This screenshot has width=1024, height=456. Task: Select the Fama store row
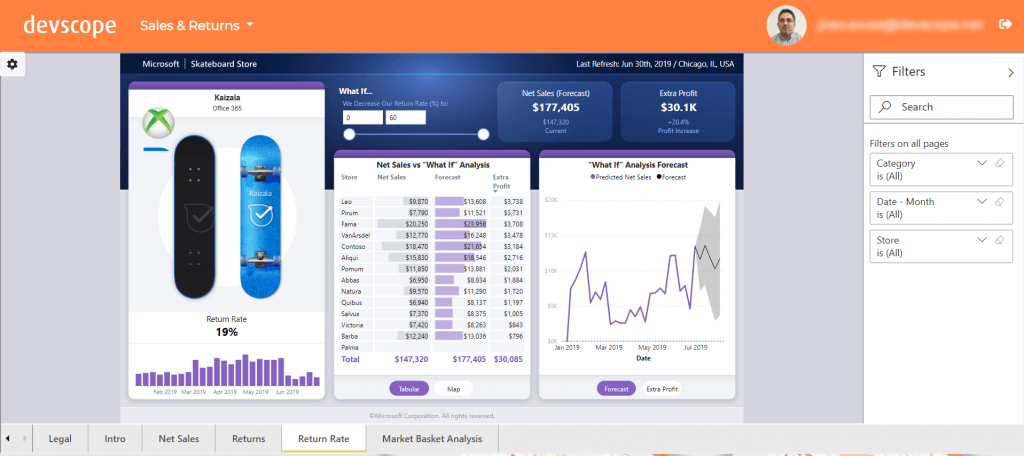[432, 224]
